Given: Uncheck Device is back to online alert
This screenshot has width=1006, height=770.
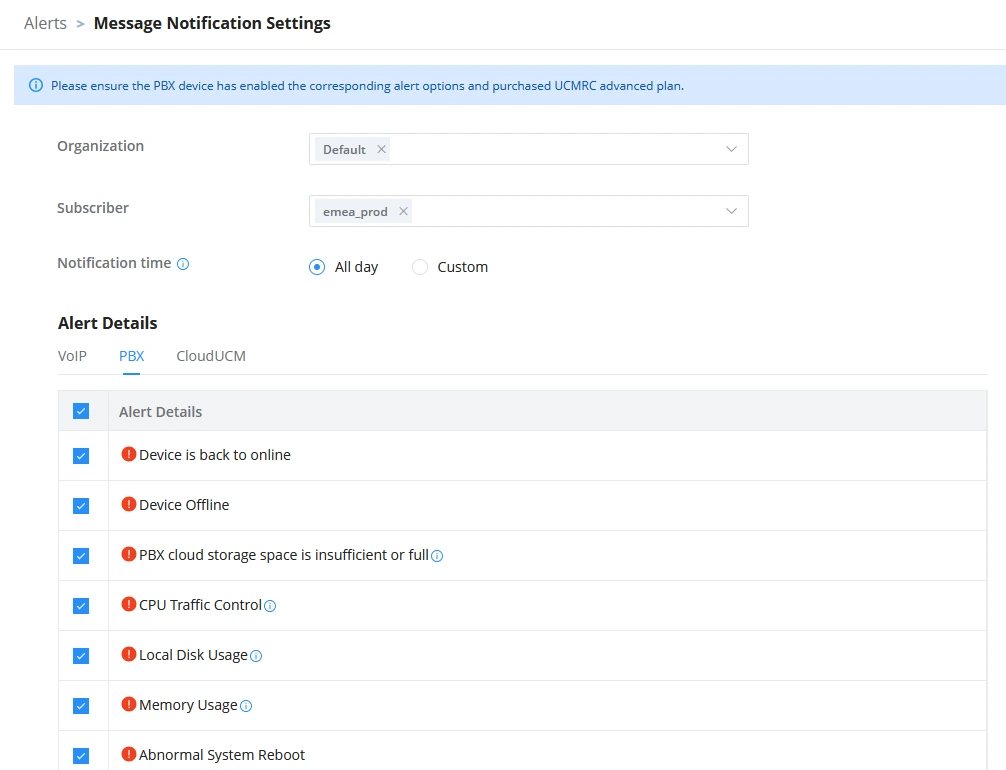Looking at the screenshot, I should 81,456.
